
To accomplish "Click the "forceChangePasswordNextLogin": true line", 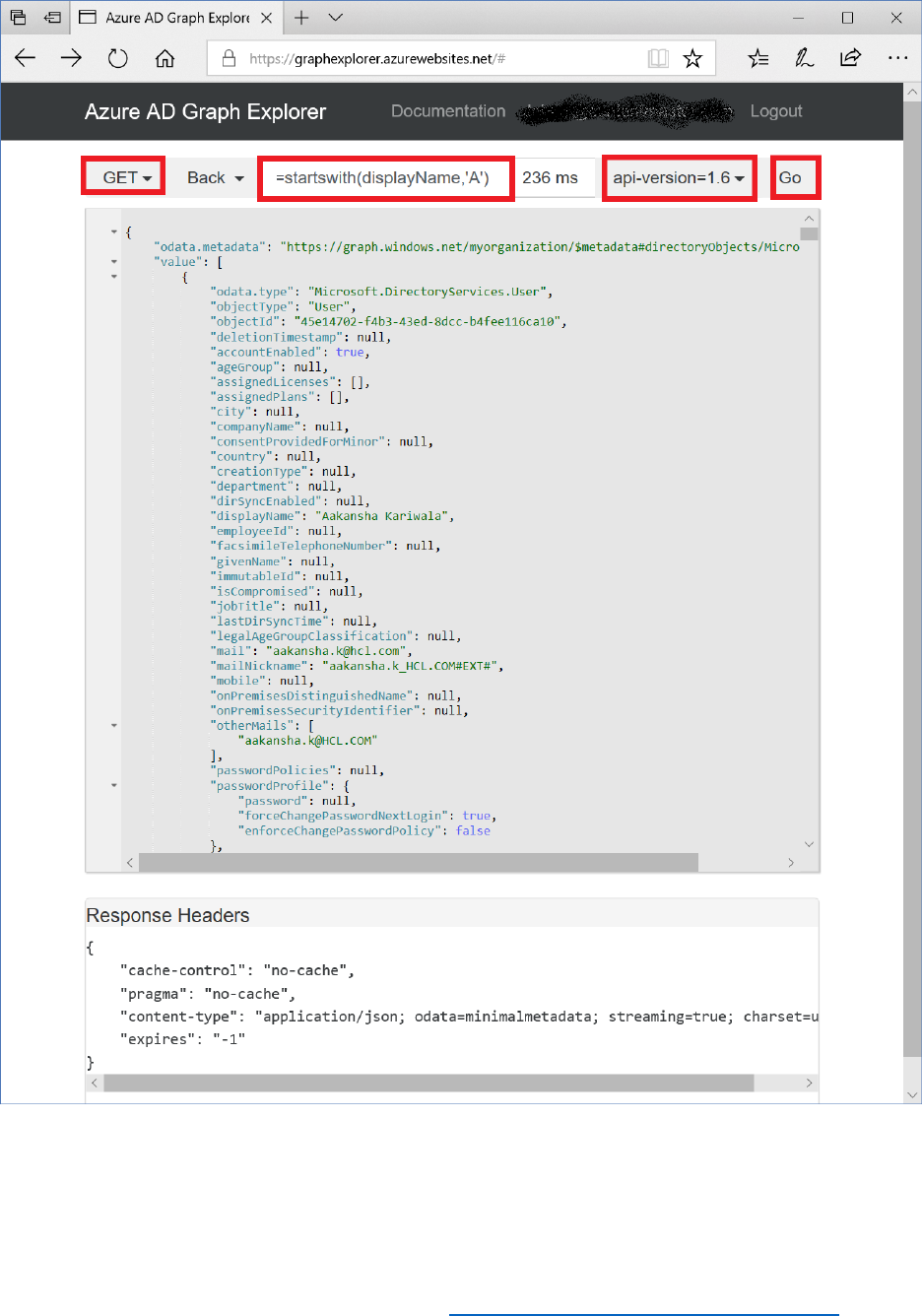I will pyautogui.click(x=367, y=816).
